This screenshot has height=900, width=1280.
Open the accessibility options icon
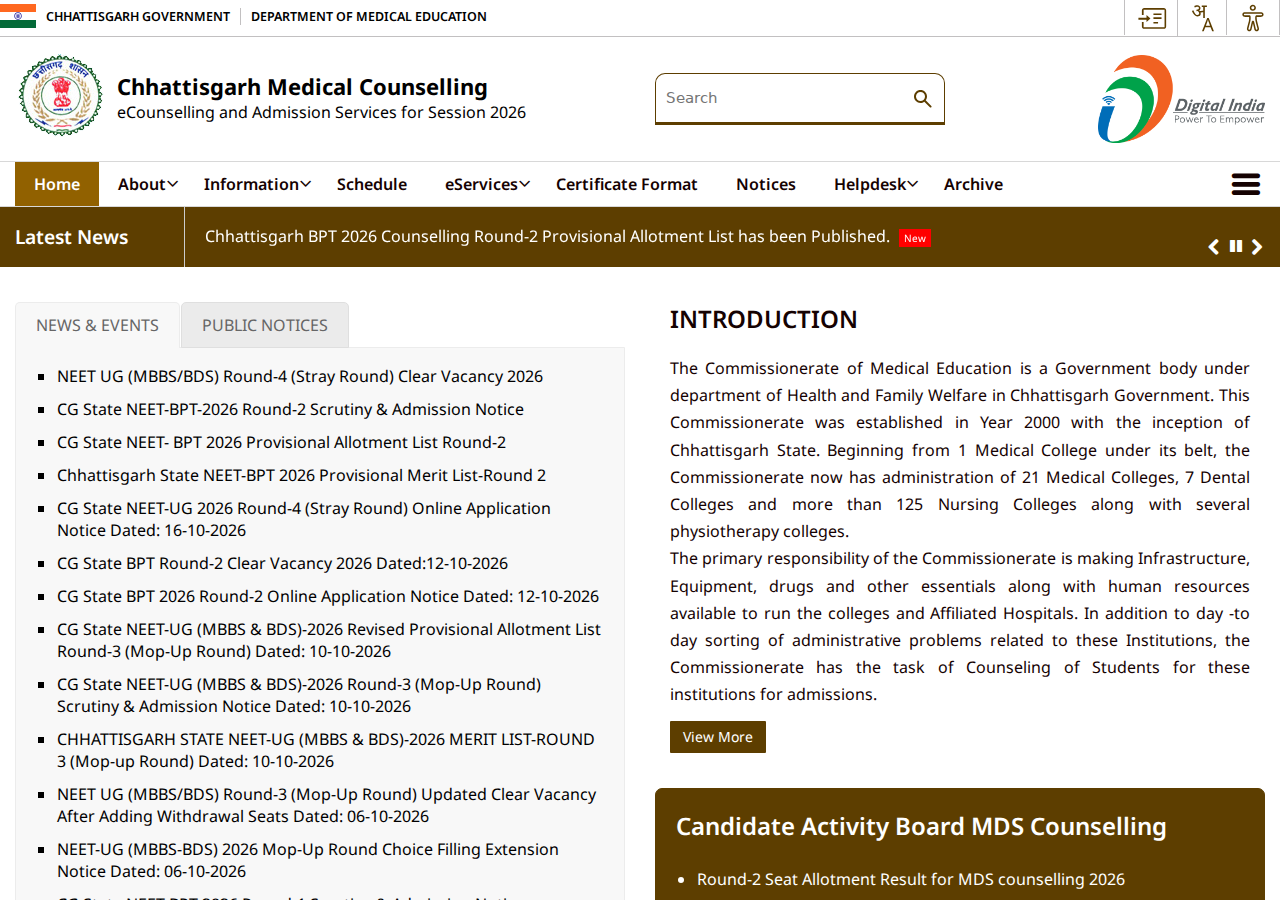[1252, 18]
